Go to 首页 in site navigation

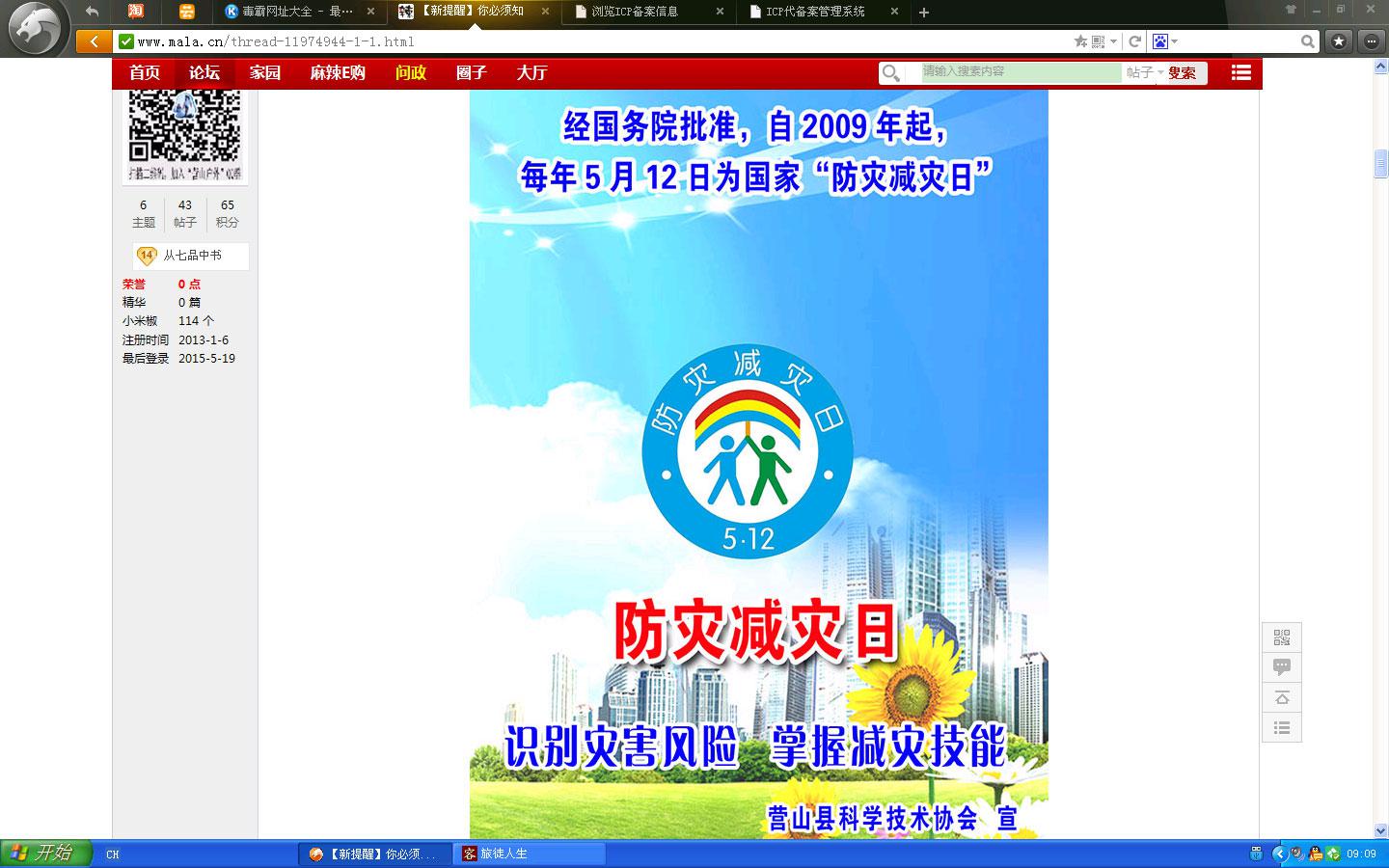point(145,72)
